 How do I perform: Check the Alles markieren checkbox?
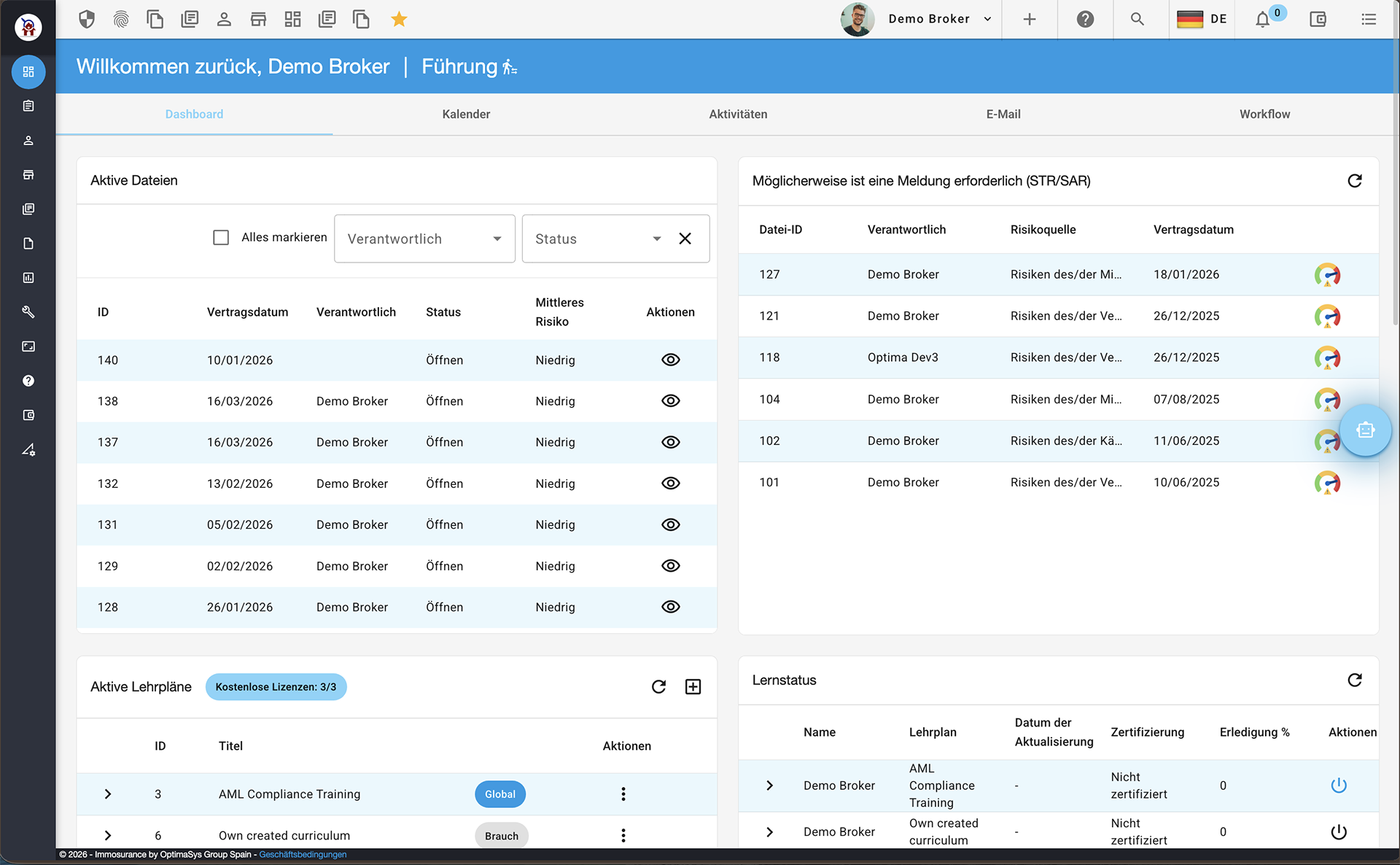(x=221, y=238)
